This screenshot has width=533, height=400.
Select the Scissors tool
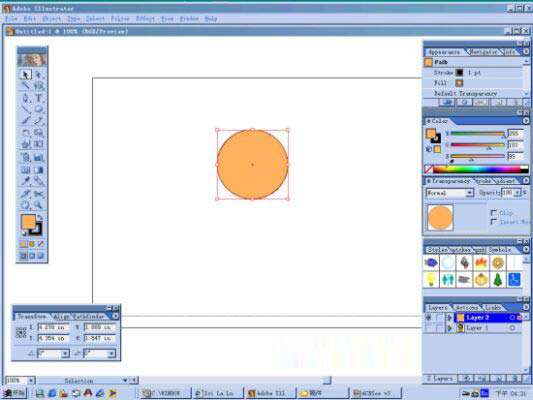click(x=39, y=194)
